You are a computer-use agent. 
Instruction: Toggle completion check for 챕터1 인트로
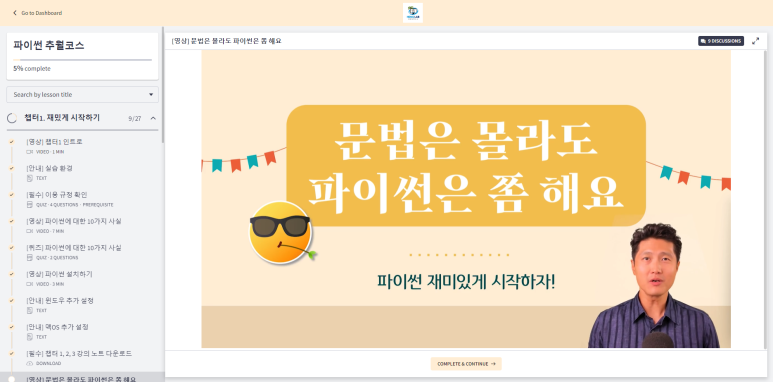click(11, 142)
